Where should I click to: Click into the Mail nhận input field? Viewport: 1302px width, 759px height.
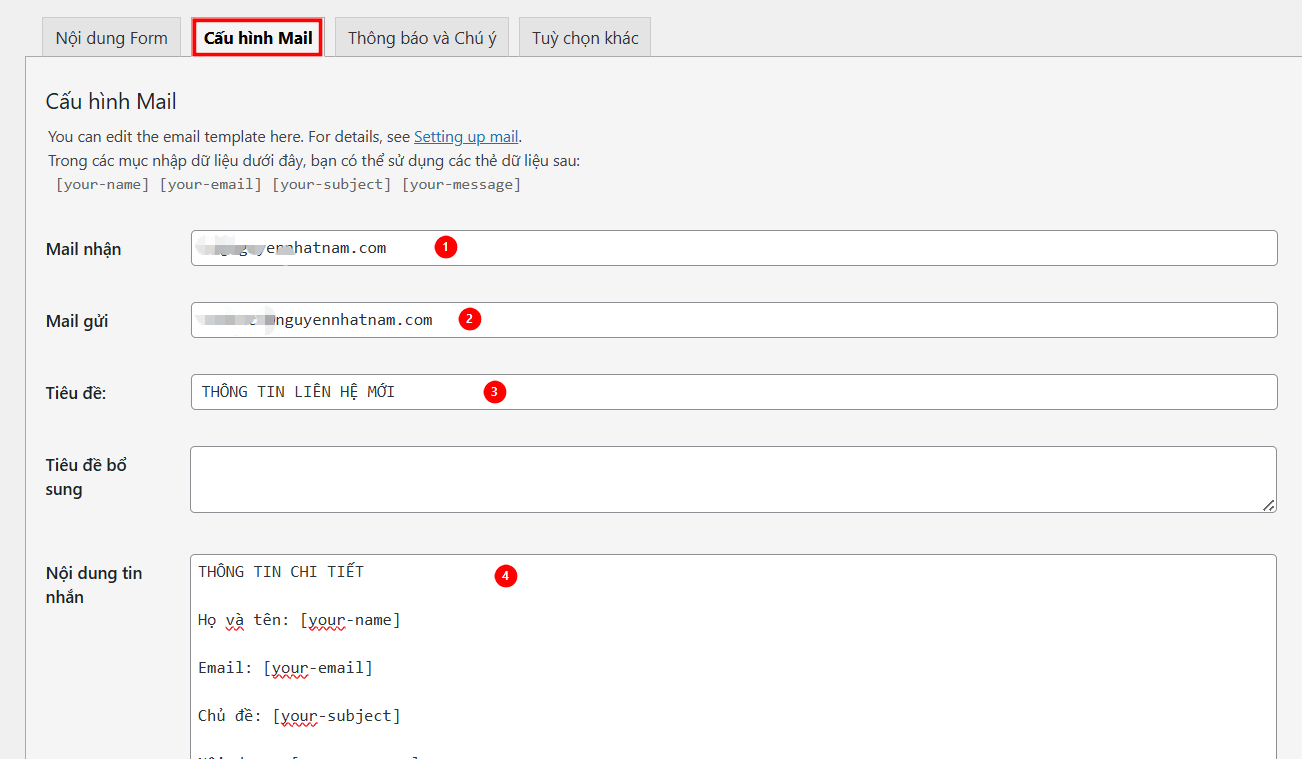point(734,248)
